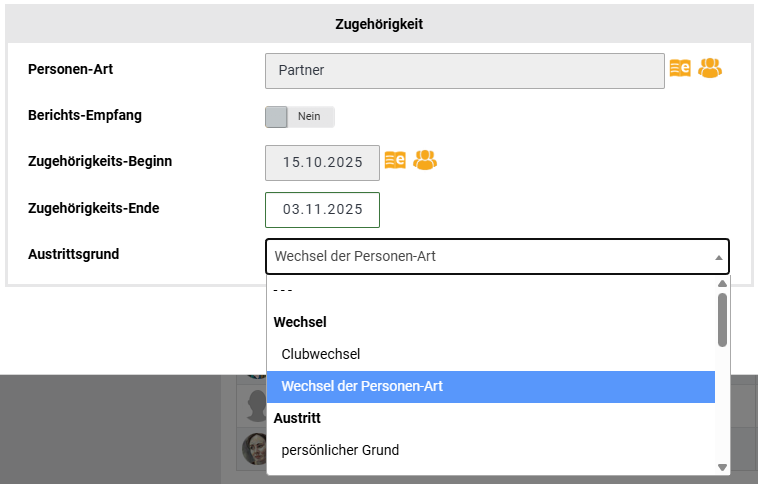Open the Austrittsgrund dropdown

[497, 256]
